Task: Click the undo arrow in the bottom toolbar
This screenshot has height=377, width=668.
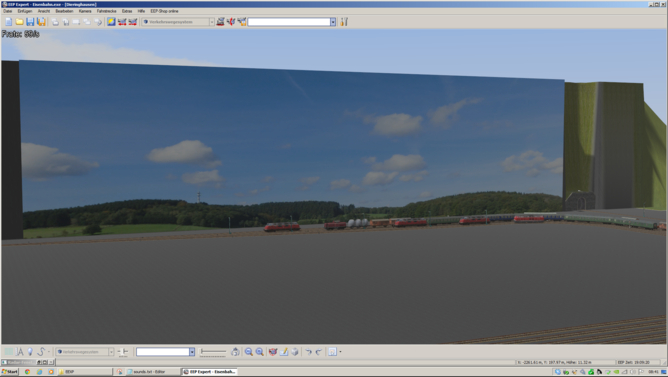Action: coord(308,352)
